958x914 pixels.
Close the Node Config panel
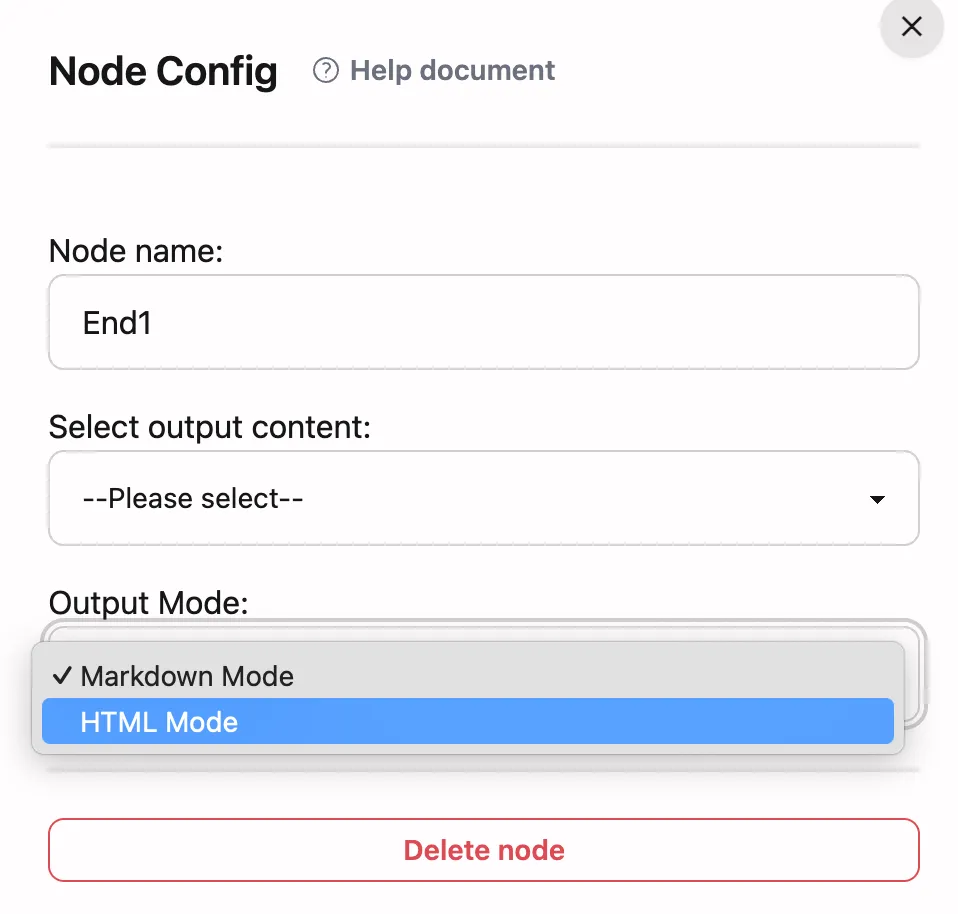pyautogui.click(x=911, y=27)
